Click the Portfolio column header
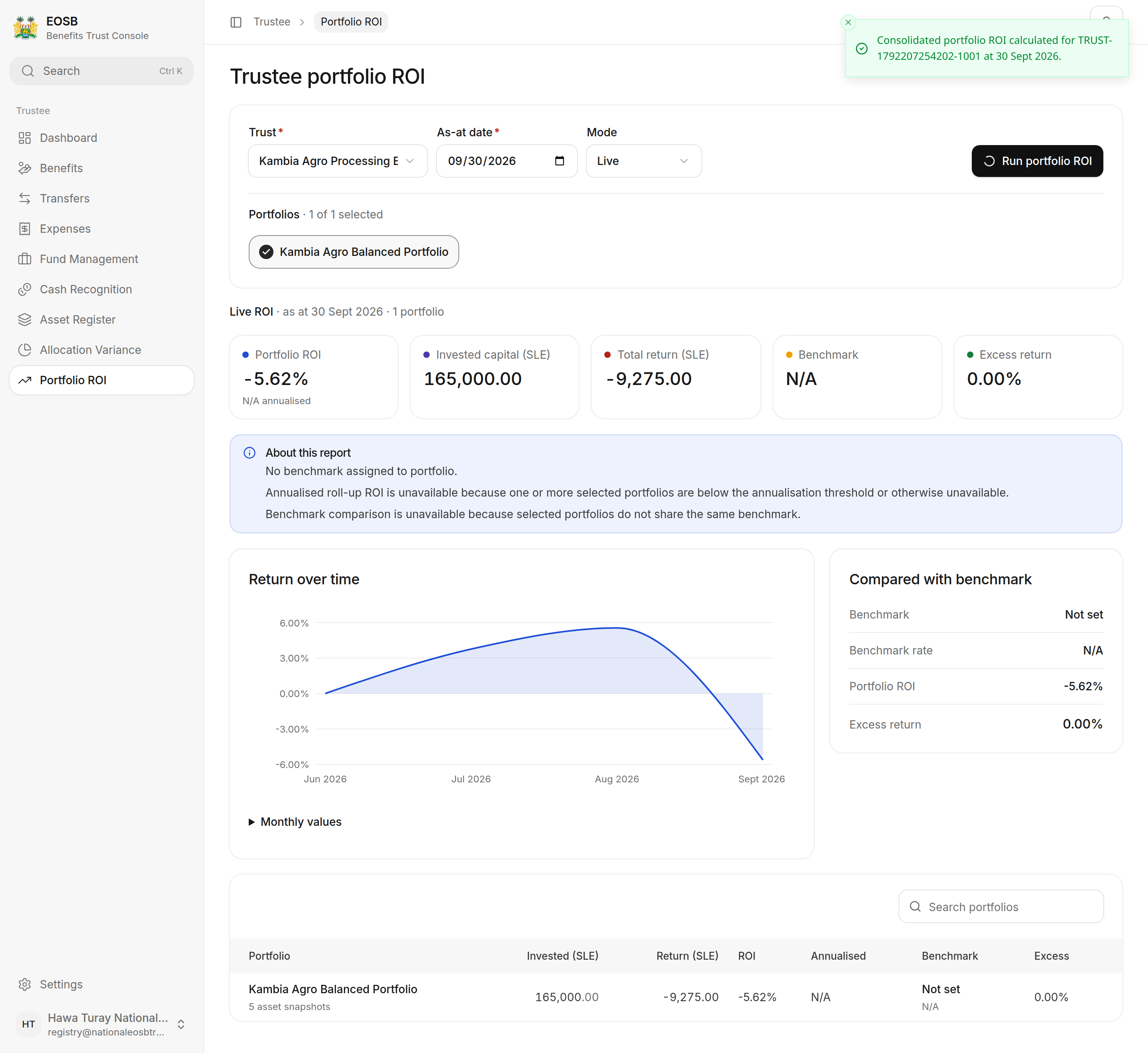Viewport: 1148px width, 1053px height. click(269, 956)
